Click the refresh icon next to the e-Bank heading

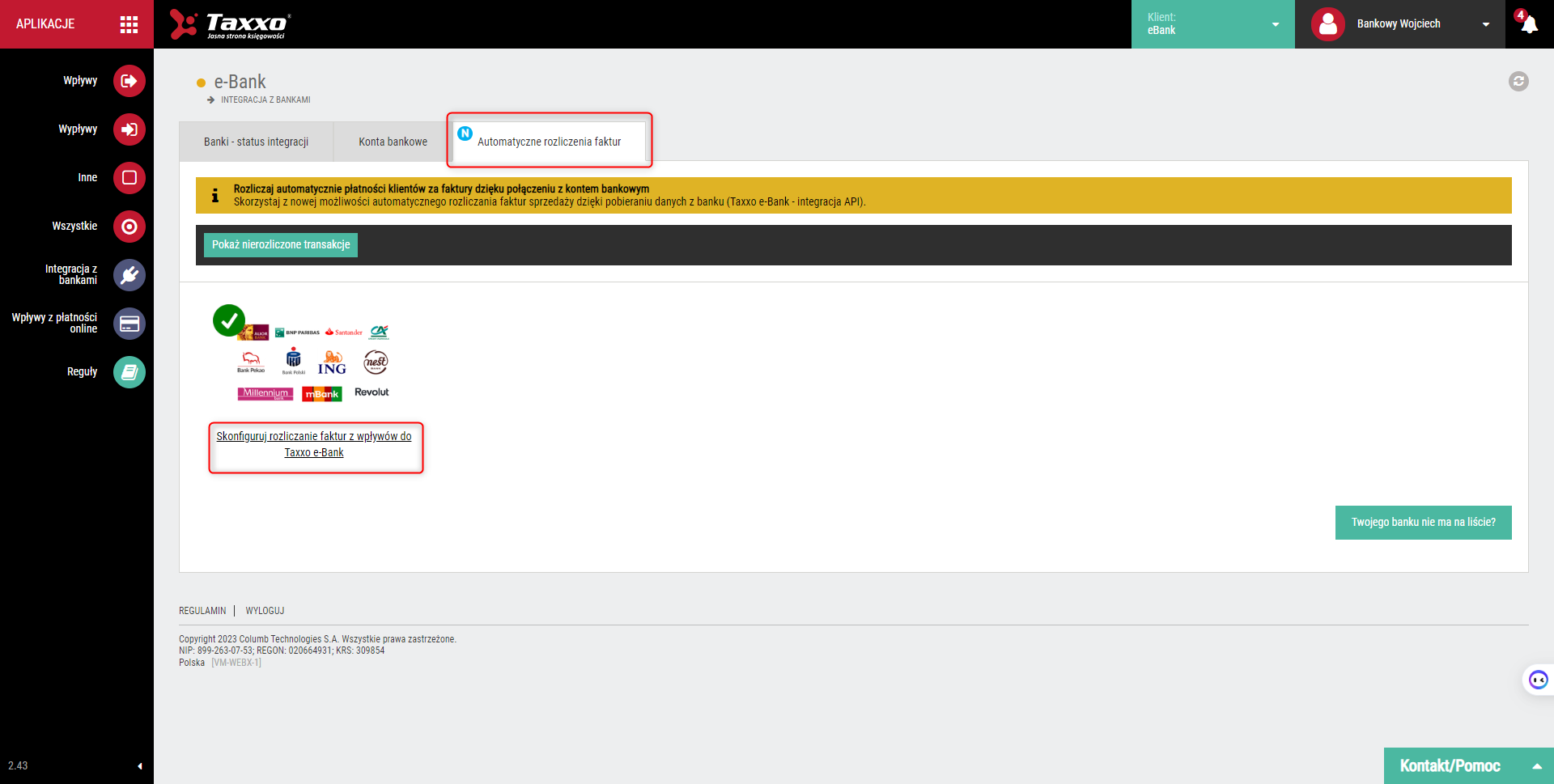[x=1518, y=81]
